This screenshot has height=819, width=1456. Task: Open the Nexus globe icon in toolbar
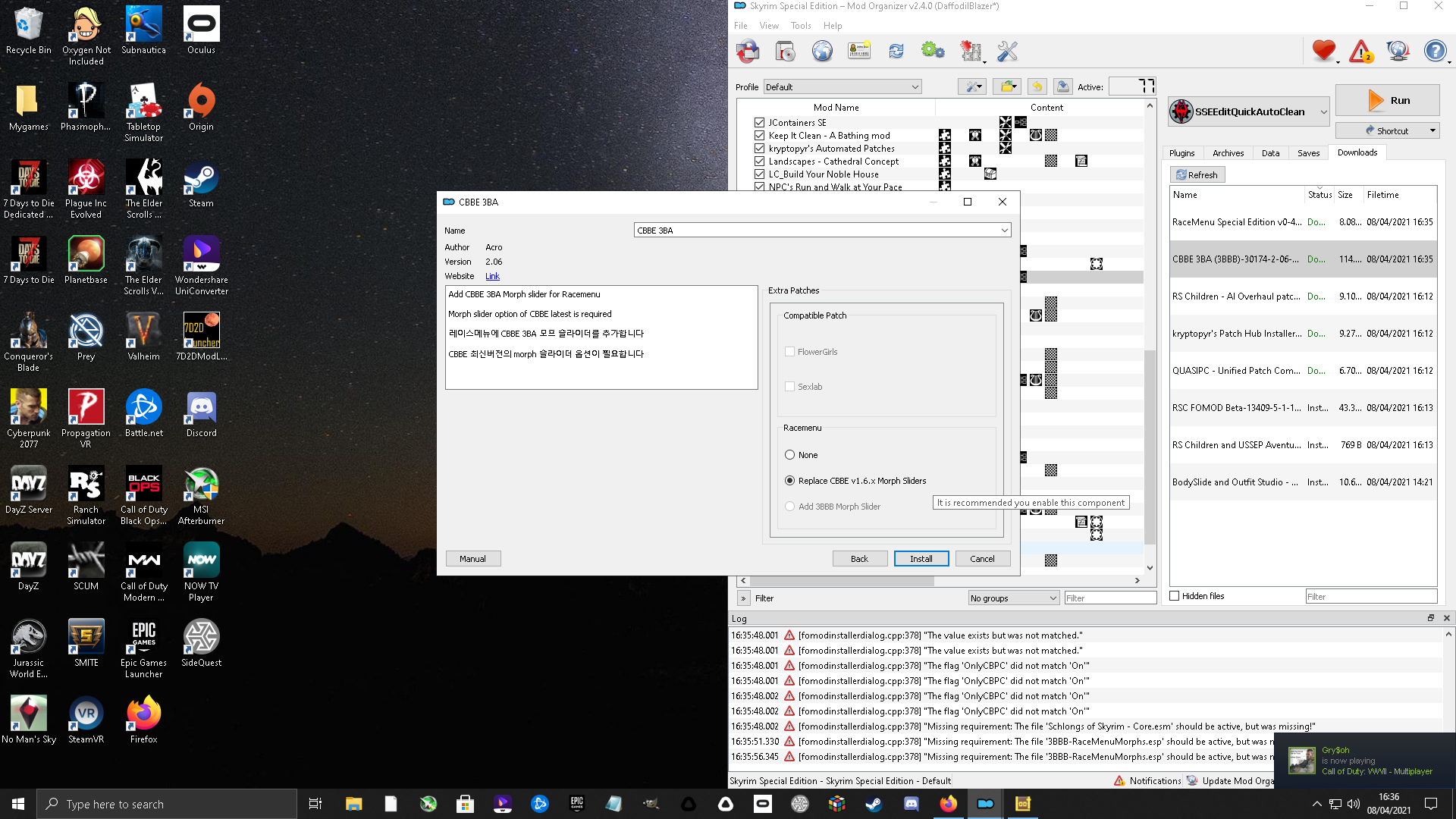[x=822, y=52]
